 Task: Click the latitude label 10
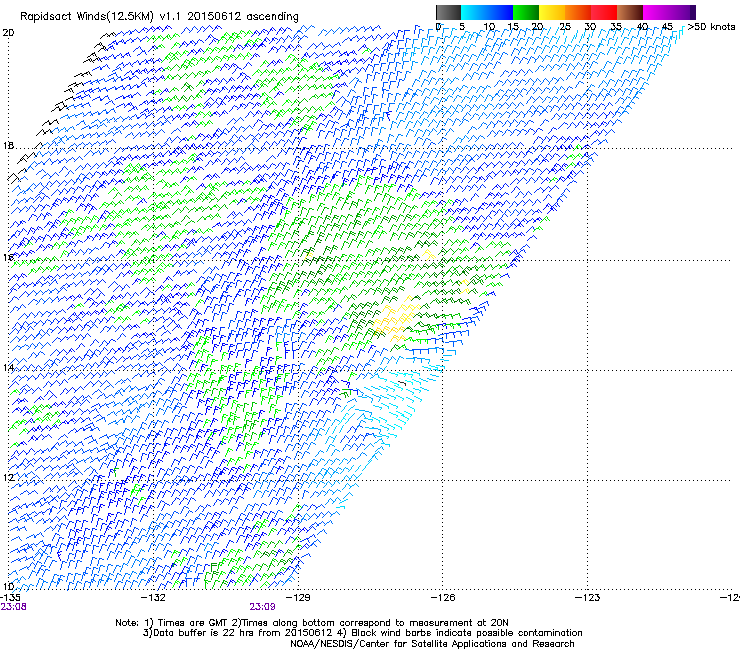pos(8,587)
